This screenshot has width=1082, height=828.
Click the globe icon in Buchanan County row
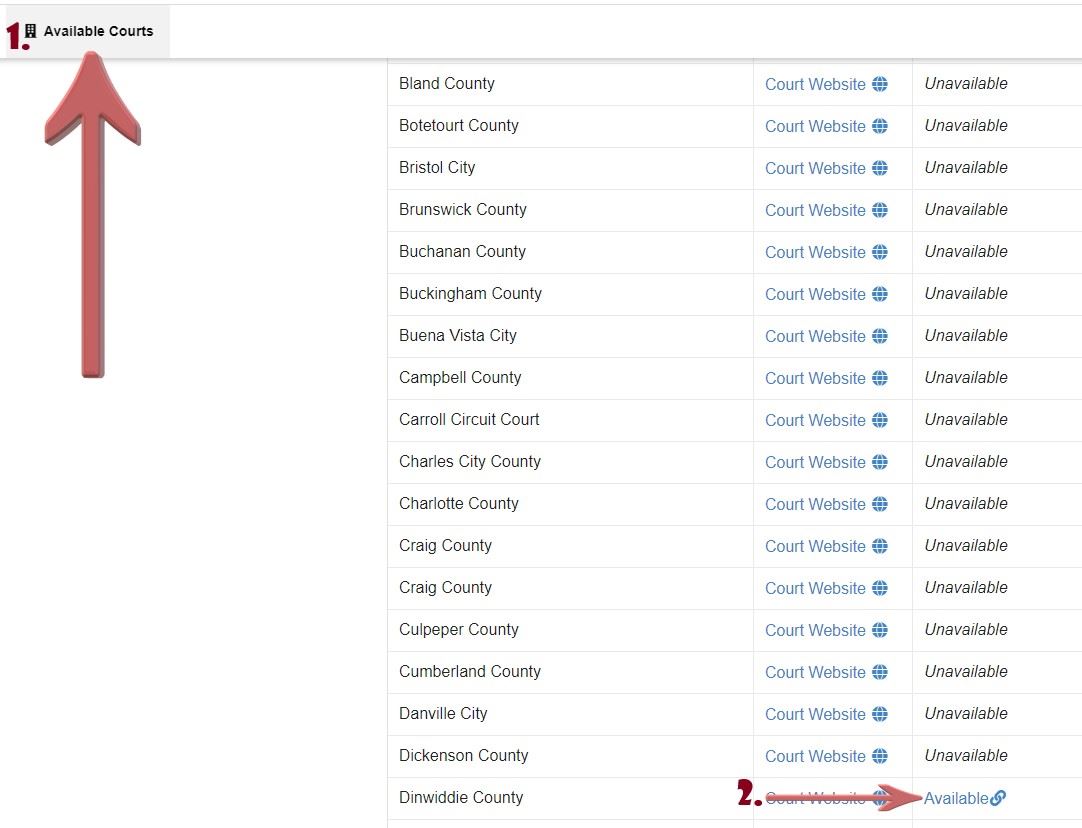(x=879, y=252)
